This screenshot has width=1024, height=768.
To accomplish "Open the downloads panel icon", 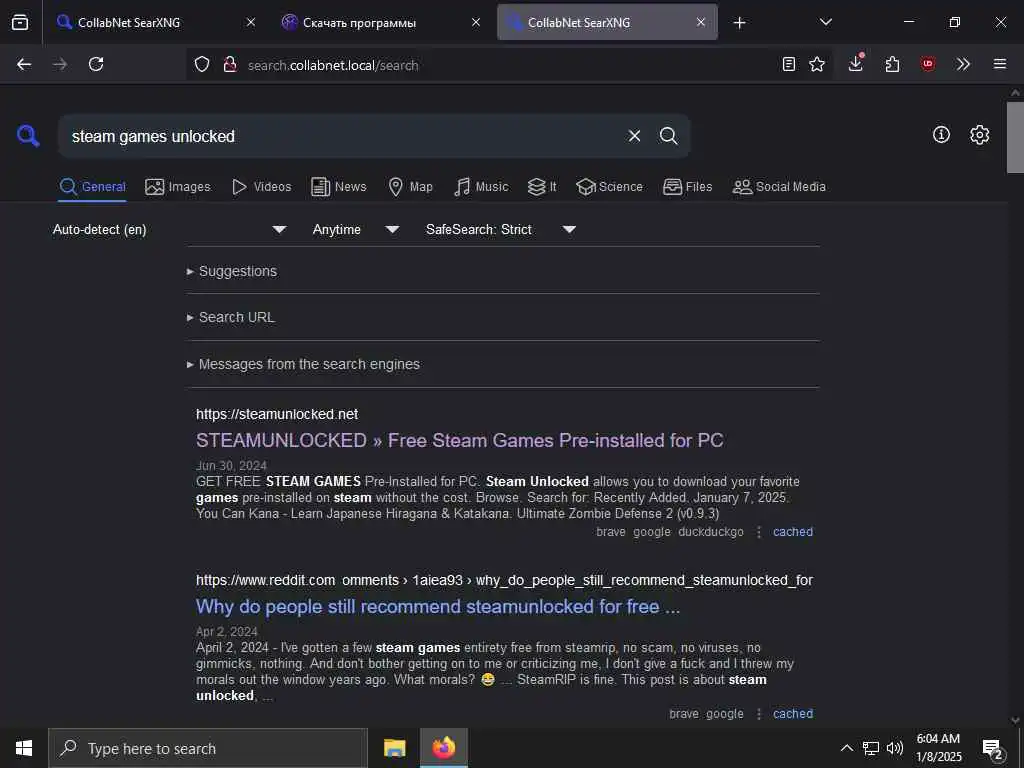I will point(856,63).
